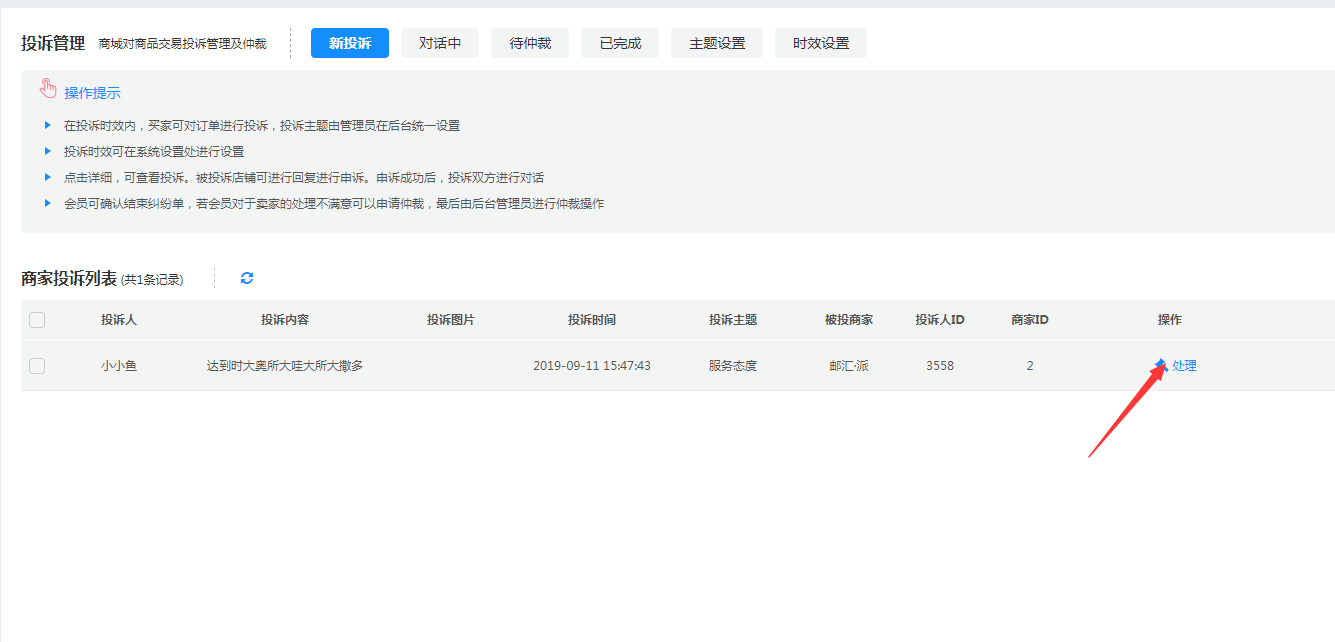Click the triangle bullet before 在投诉时效内 tip
The width and height of the screenshot is (1335, 642).
click(47, 125)
